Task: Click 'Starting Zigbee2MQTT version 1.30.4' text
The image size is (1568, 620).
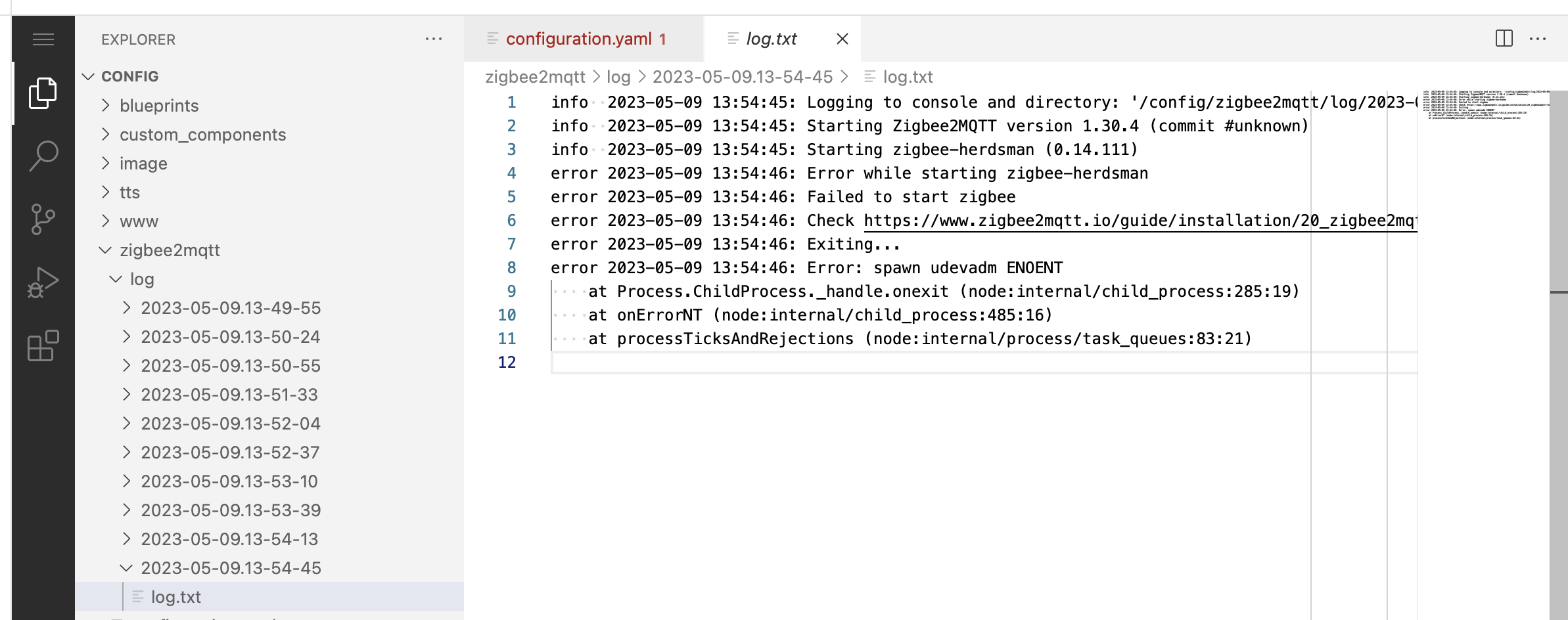Action: pos(973,126)
